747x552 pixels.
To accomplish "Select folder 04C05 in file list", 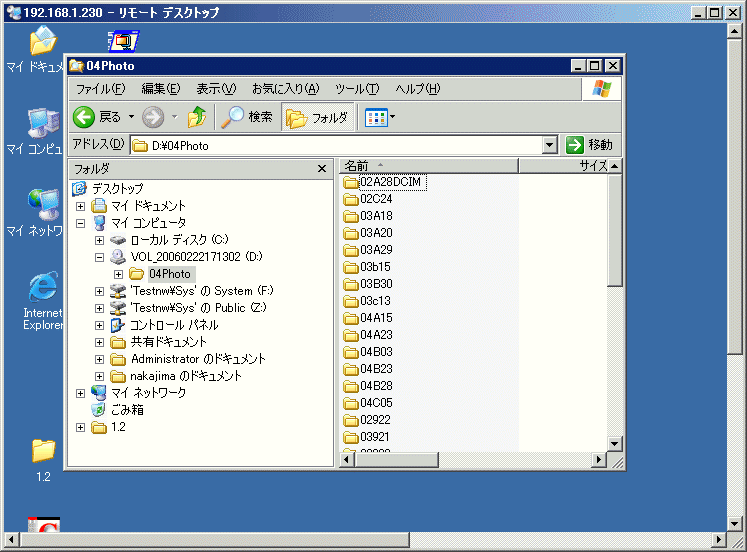I will click(x=376, y=403).
